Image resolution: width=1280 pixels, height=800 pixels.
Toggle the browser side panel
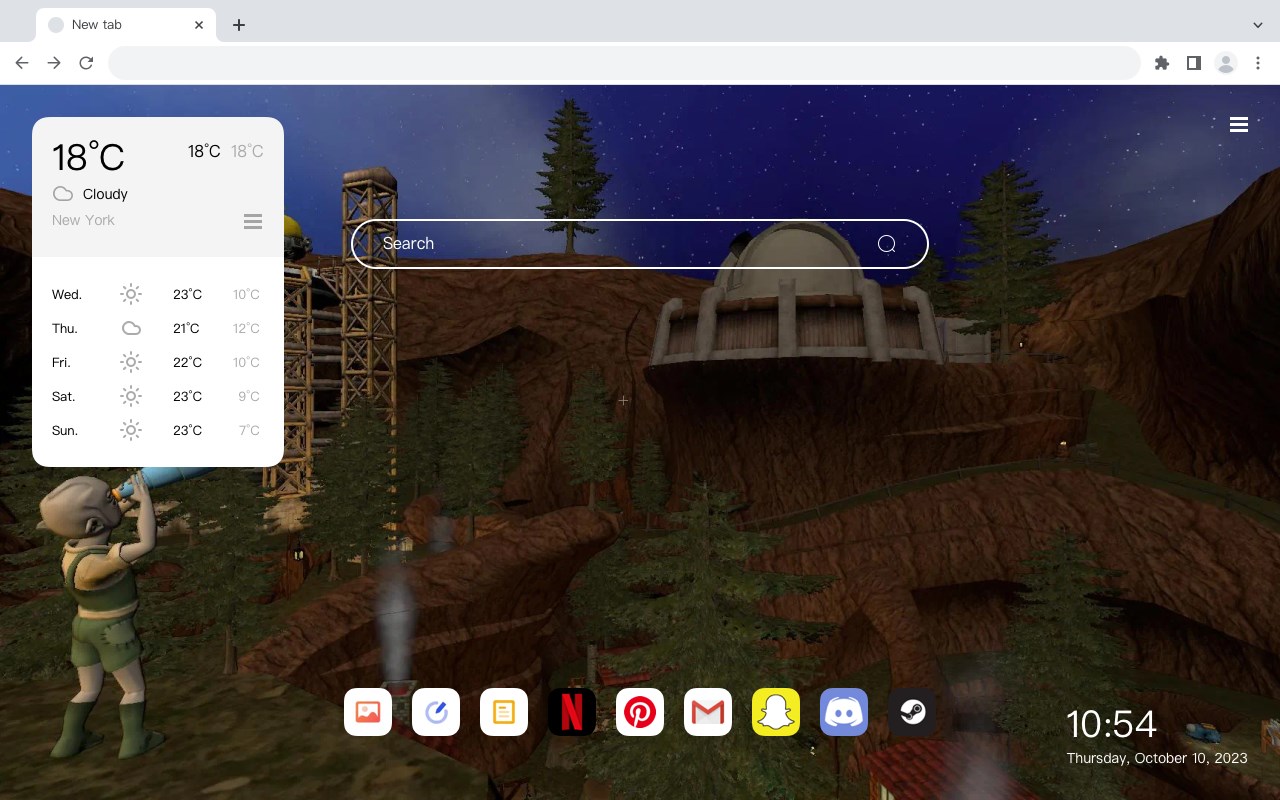[x=1193, y=63]
